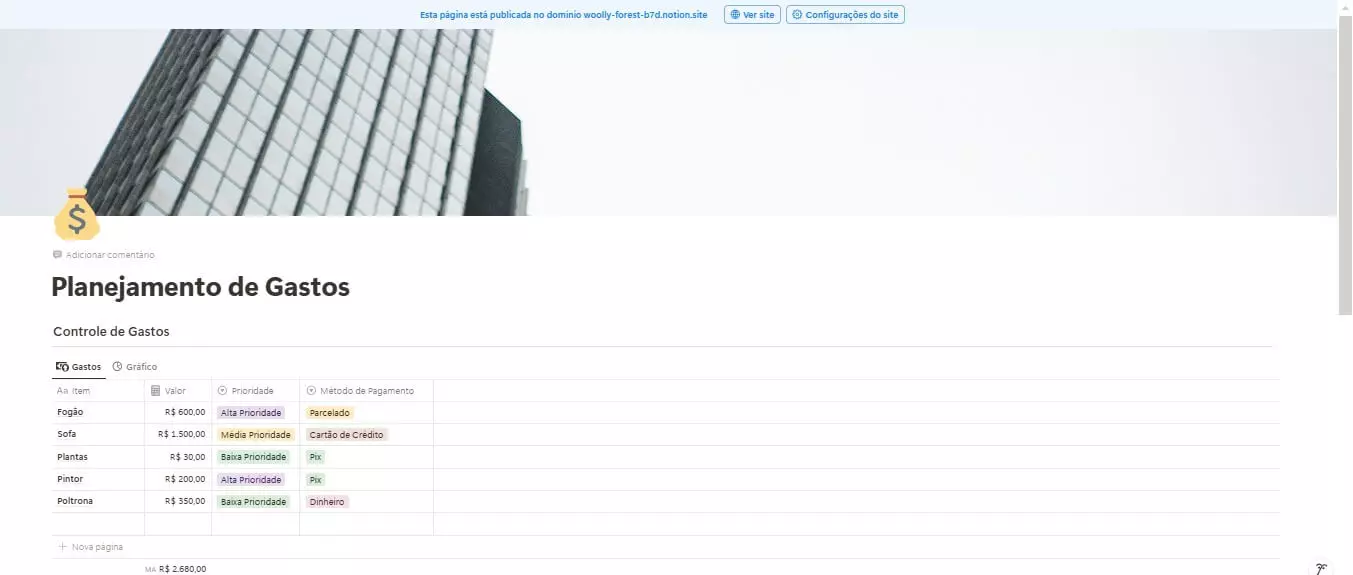Click the comment bubble icon beside Adicionar comentário

(58, 255)
